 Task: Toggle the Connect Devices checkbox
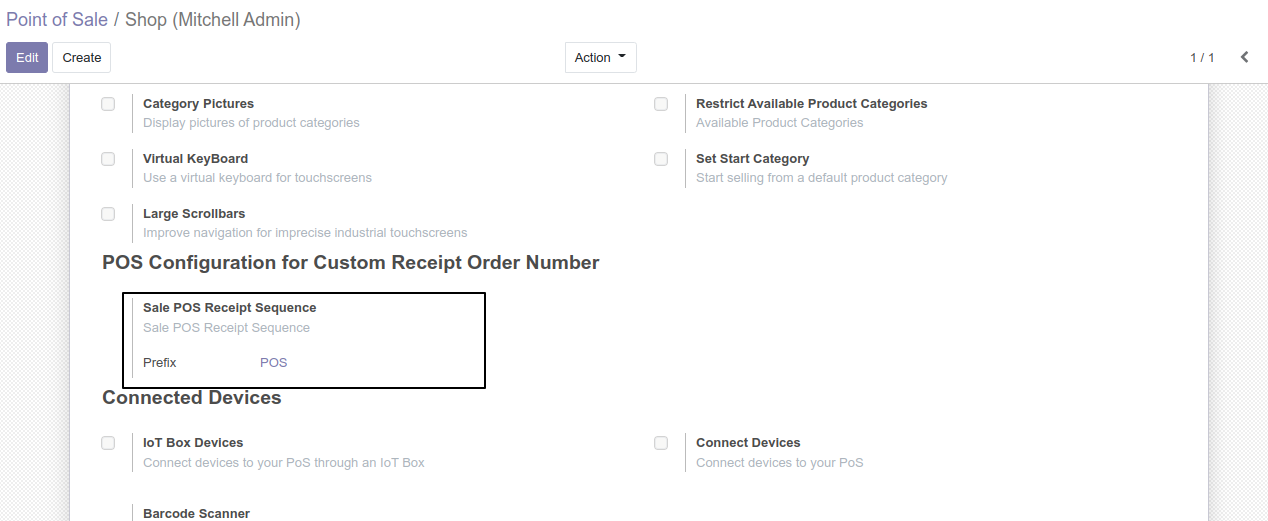pyautogui.click(x=661, y=443)
